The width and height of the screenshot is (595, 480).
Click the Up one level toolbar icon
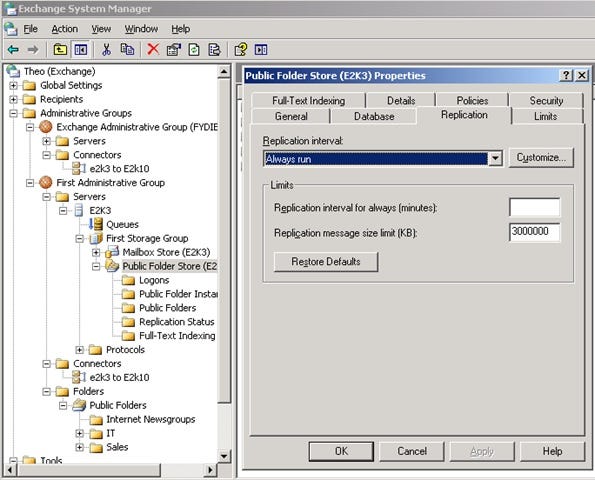click(x=60, y=49)
